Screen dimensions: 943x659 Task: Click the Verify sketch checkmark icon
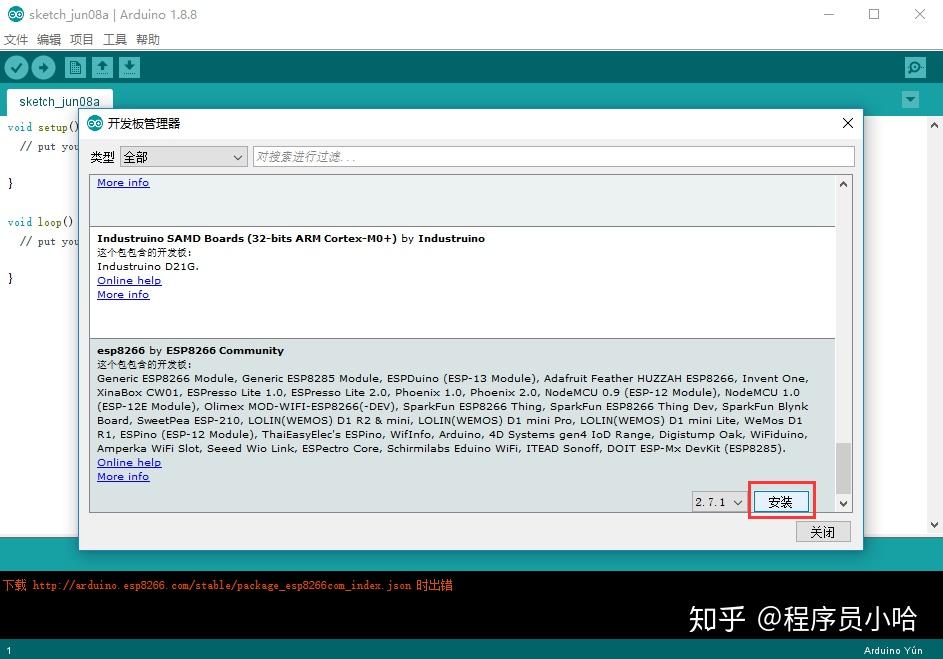16,67
